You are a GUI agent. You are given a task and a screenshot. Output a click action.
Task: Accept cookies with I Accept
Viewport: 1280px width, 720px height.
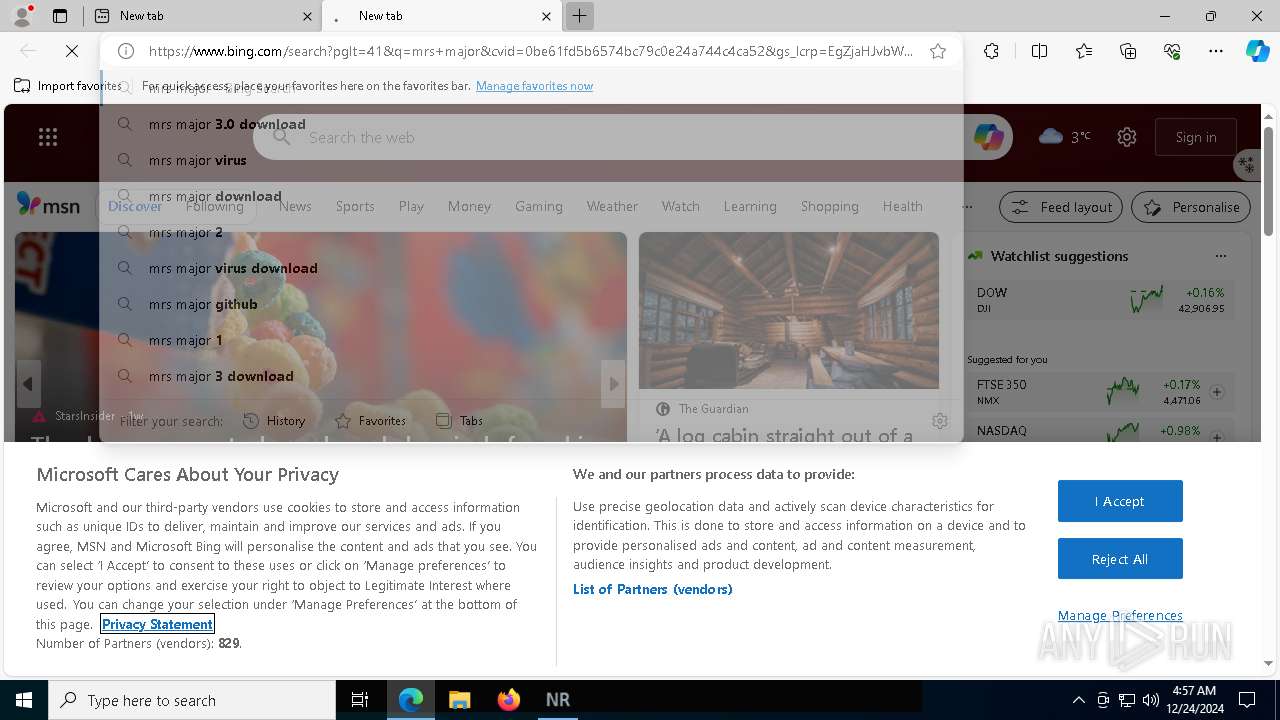(1120, 501)
